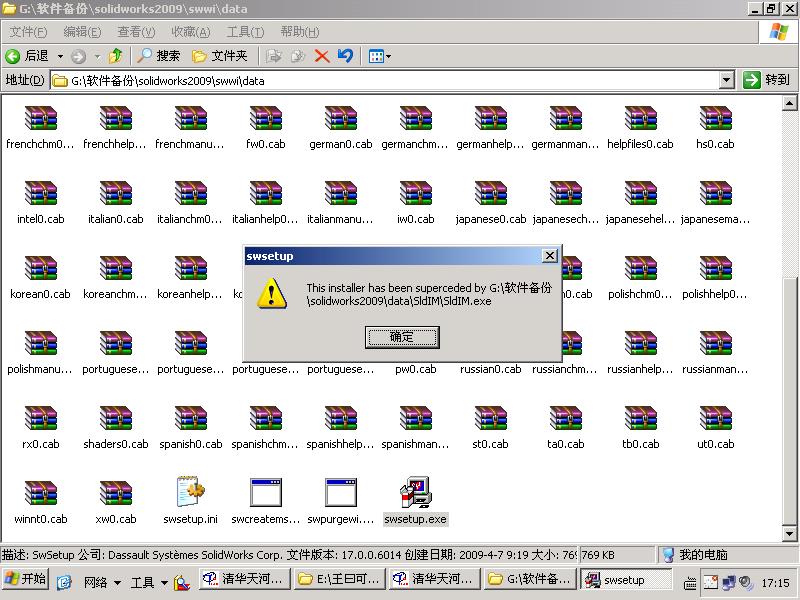This screenshot has width=800, height=600.
Task: Select the shaders0.cab archive icon
Action: click(116, 418)
